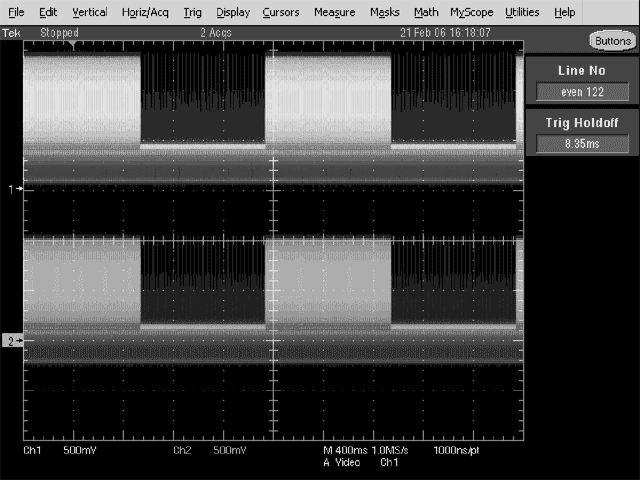This screenshot has width=640, height=480.
Task: Expand the Display menu
Action: click(x=233, y=12)
